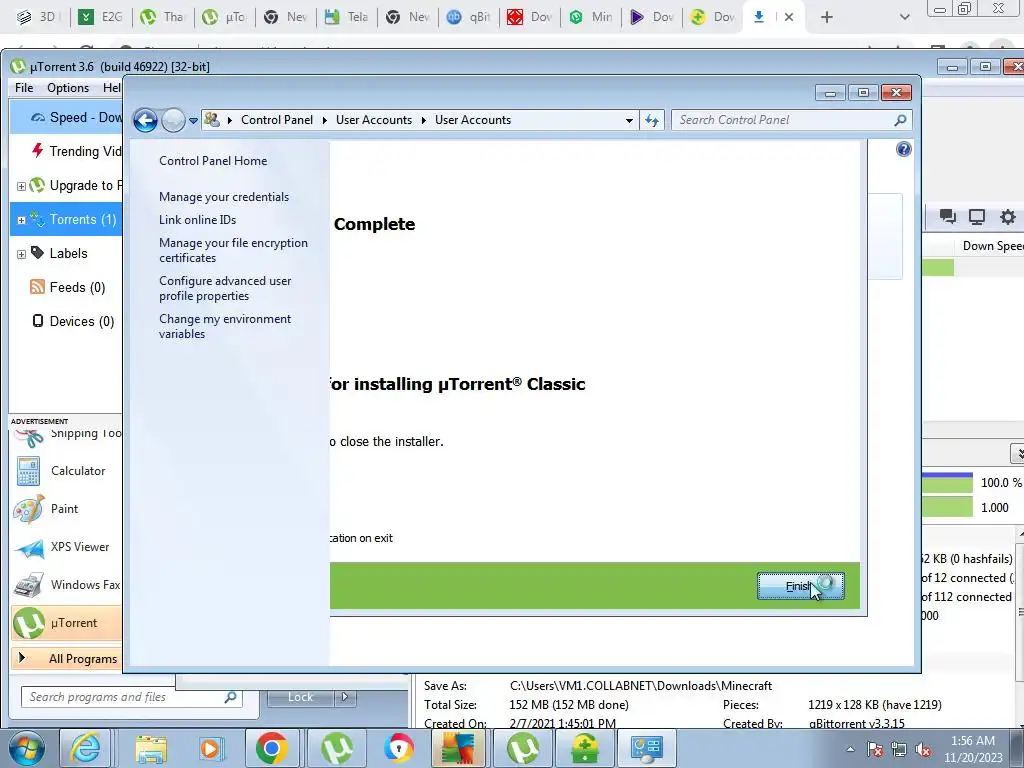Launch Windows Fax from Start menu
This screenshot has width=1024, height=768.
[x=67, y=584]
